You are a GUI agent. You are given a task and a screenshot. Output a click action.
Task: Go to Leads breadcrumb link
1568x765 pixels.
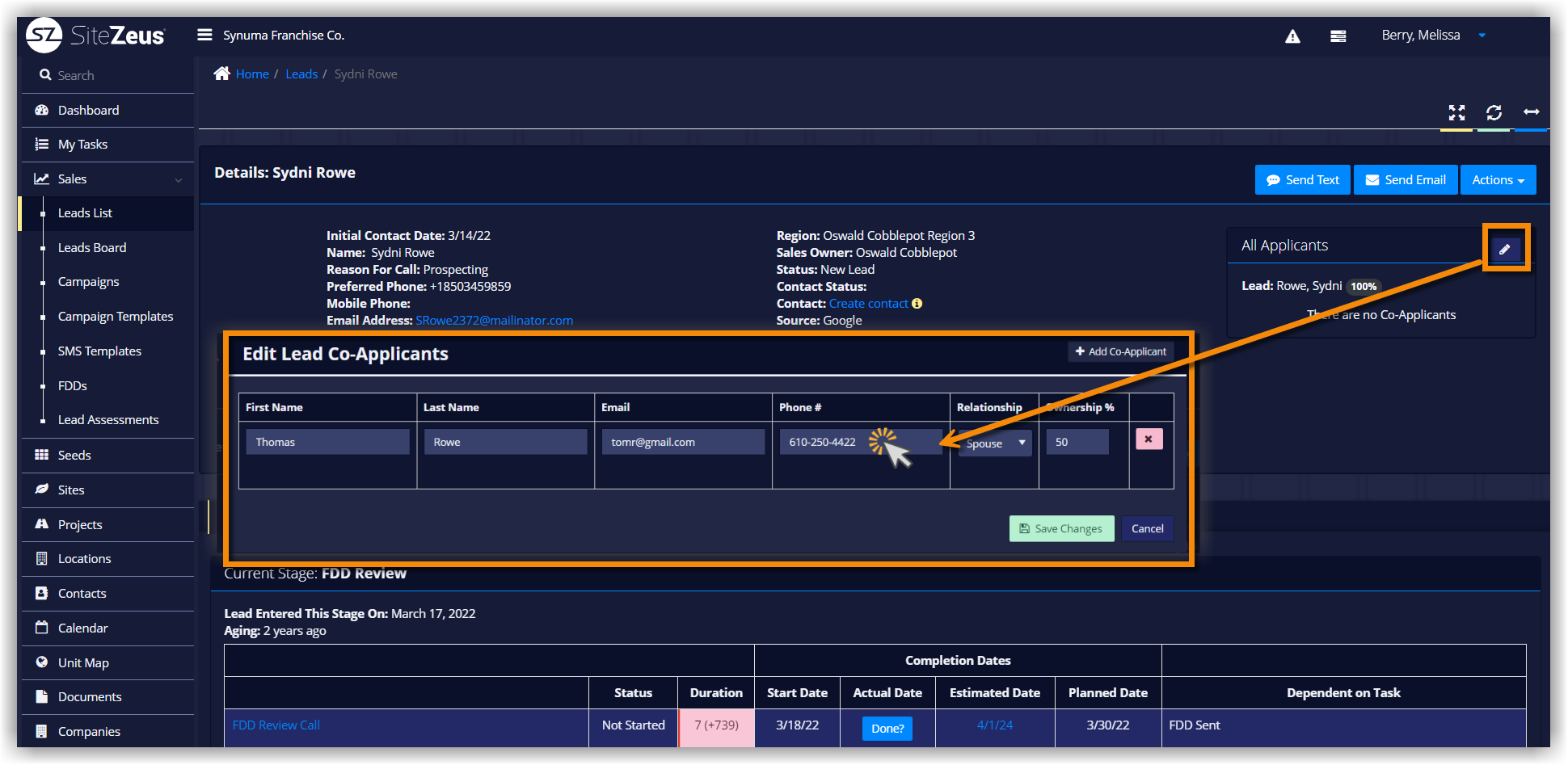(x=301, y=74)
